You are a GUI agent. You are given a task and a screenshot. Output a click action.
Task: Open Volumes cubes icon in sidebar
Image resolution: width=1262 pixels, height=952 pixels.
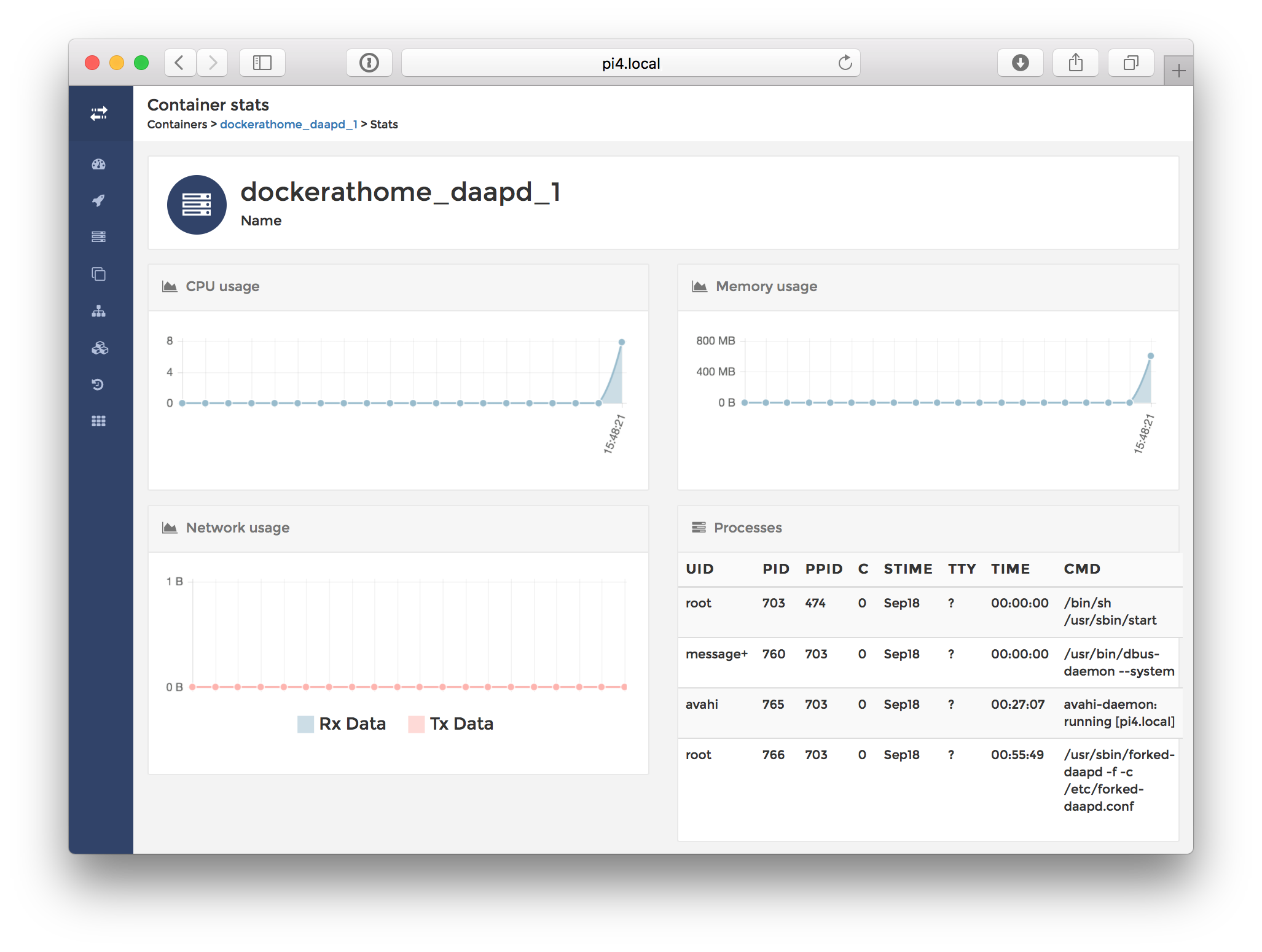click(x=99, y=348)
